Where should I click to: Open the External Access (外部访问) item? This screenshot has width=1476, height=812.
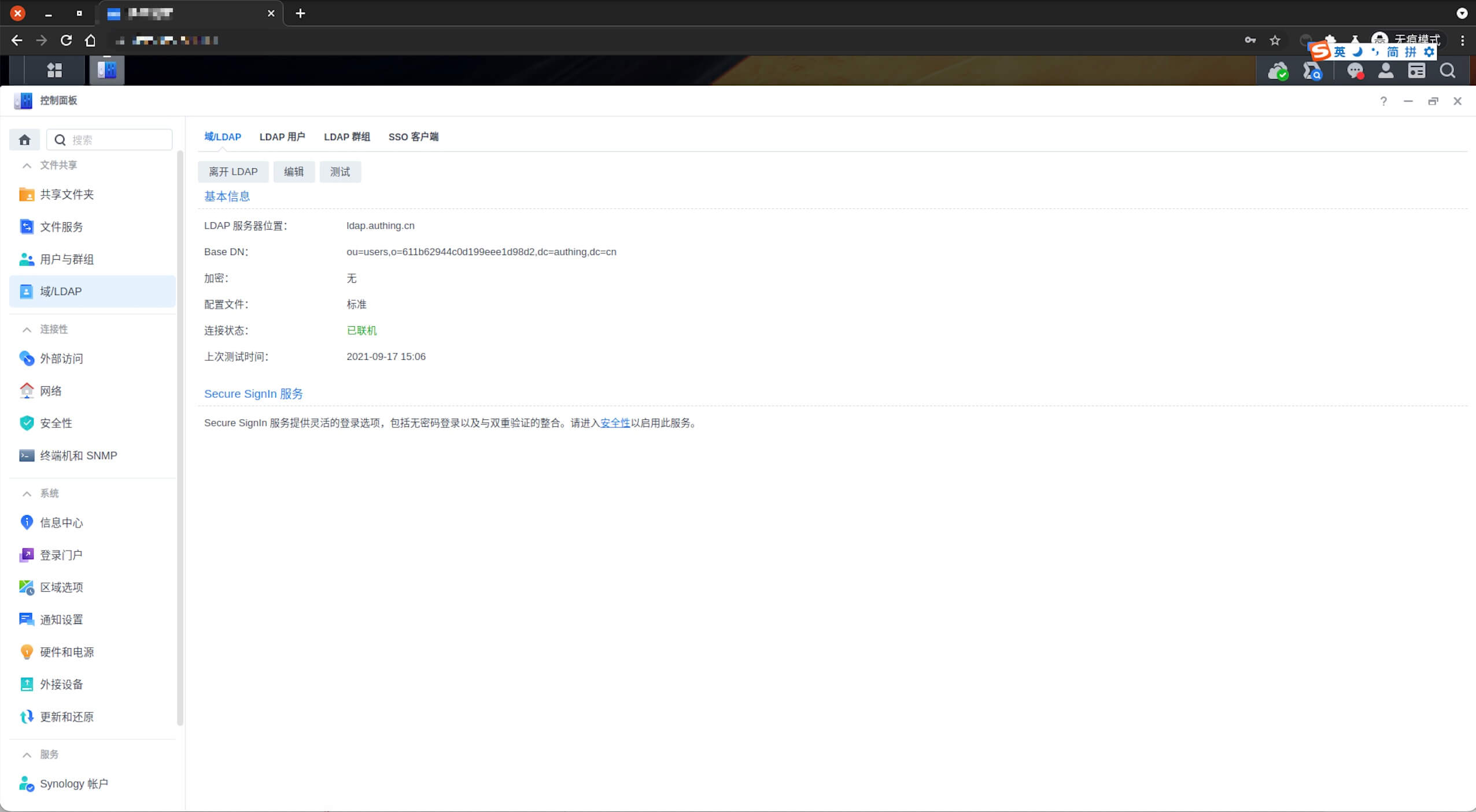pyautogui.click(x=93, y=359)
